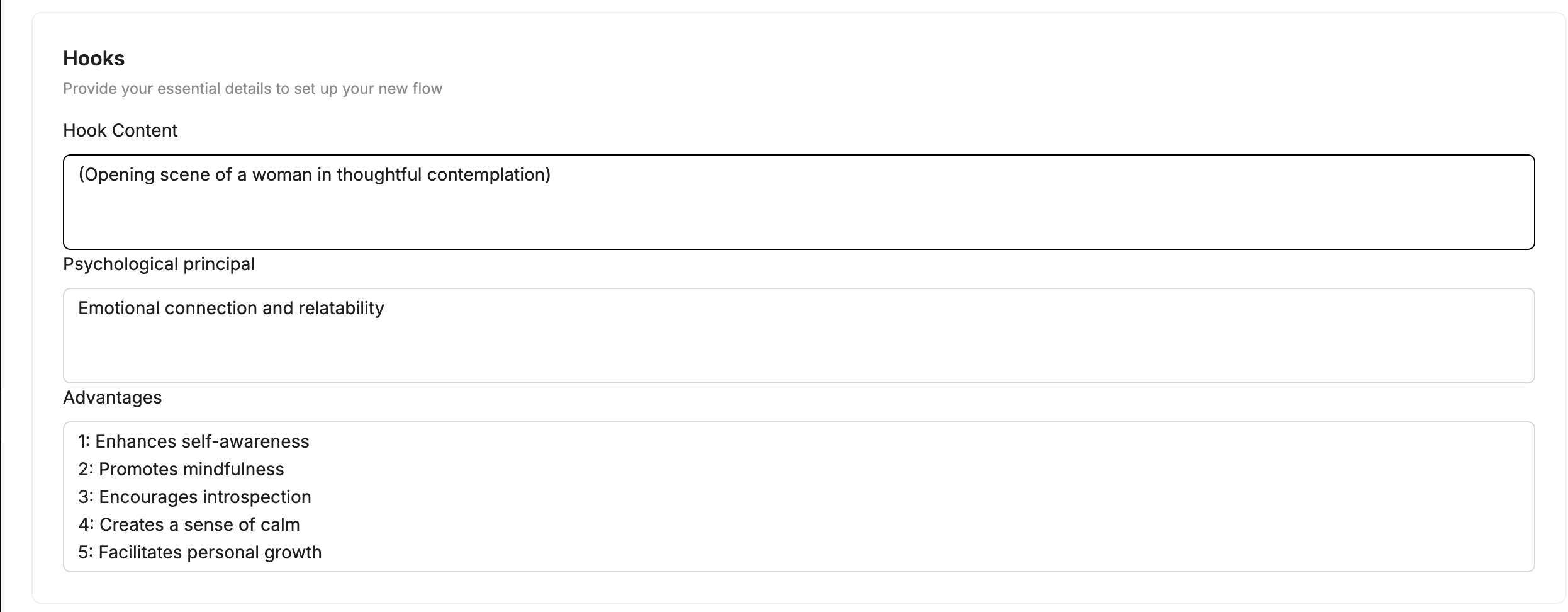Place cursor on "2: Promotes mindfulness" line
This screenshot has width=1568, height=612.
pos(181,469)
